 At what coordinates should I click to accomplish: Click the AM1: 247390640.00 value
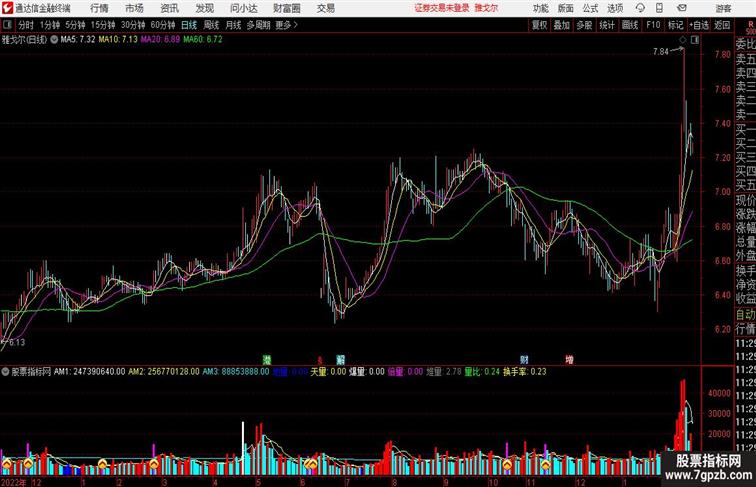click(x=89, y=372)
